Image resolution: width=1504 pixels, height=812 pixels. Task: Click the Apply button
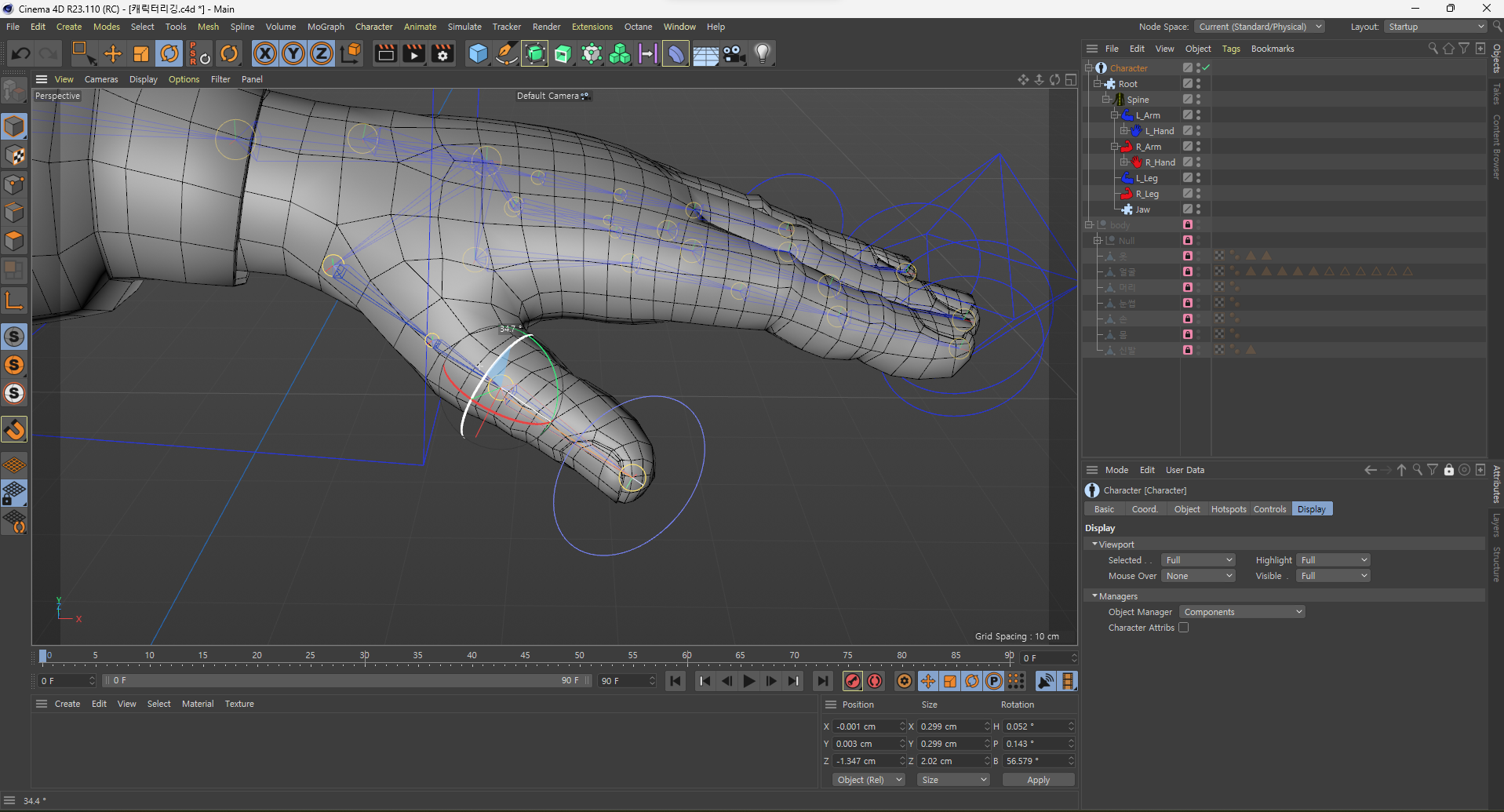1038,780
